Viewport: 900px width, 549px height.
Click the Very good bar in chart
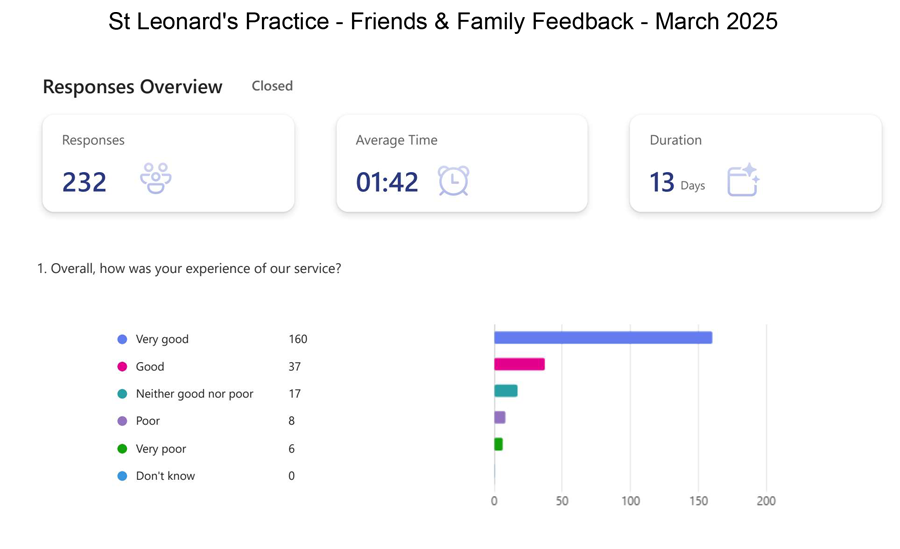(603, 338)
